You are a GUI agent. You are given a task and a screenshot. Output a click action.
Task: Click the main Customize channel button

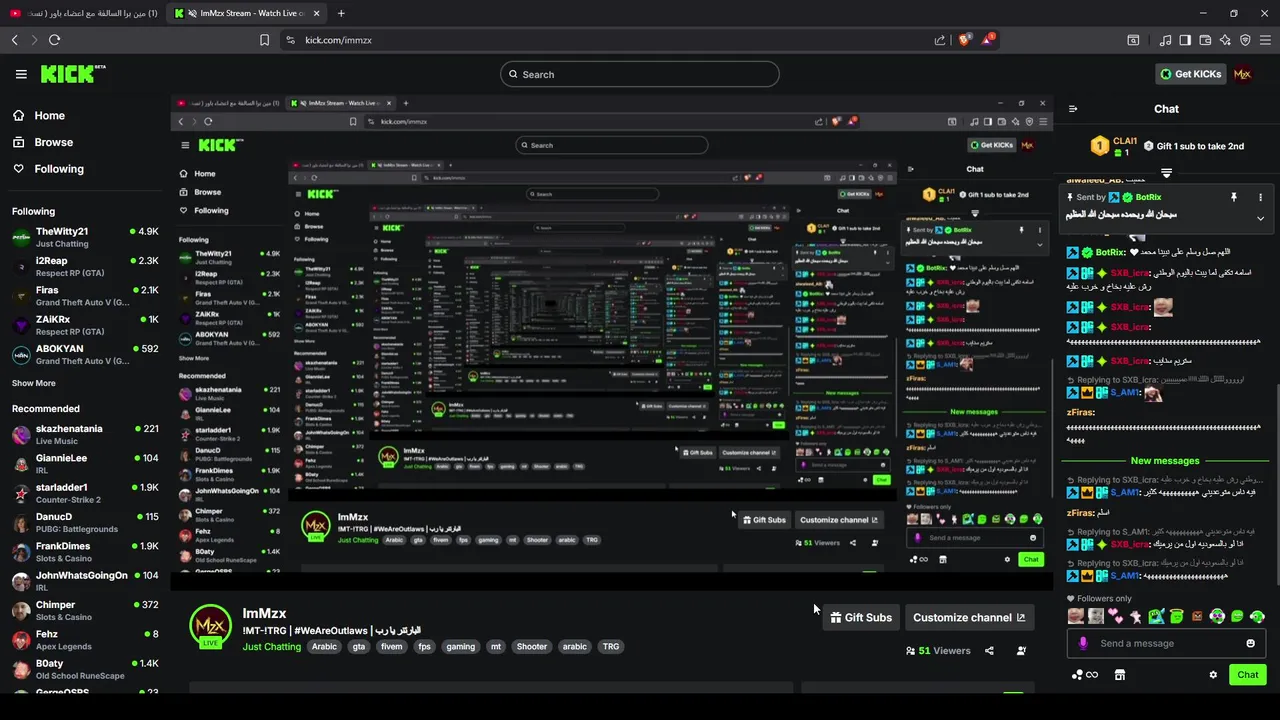[969, 617]
